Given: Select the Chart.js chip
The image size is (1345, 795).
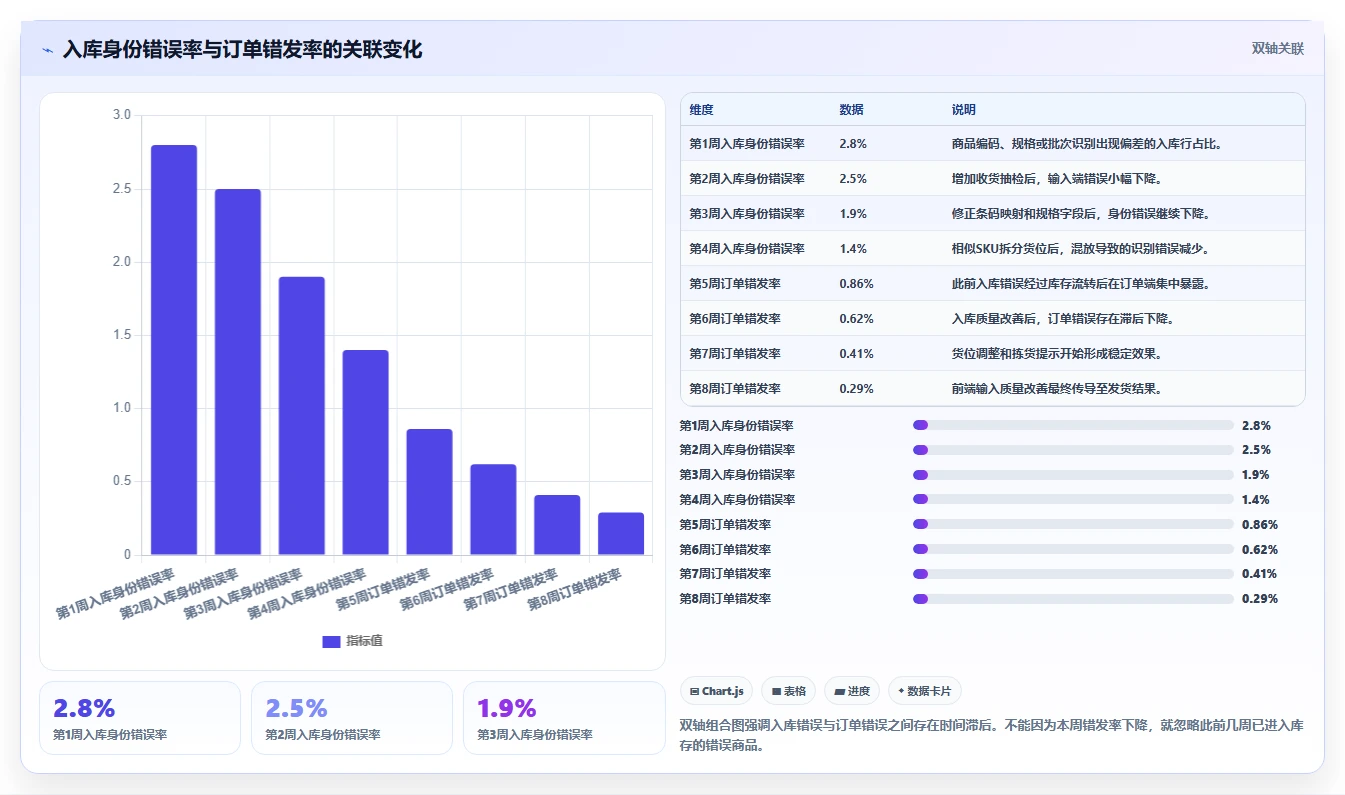Looking at the screenshot, I should pos(717,691).
